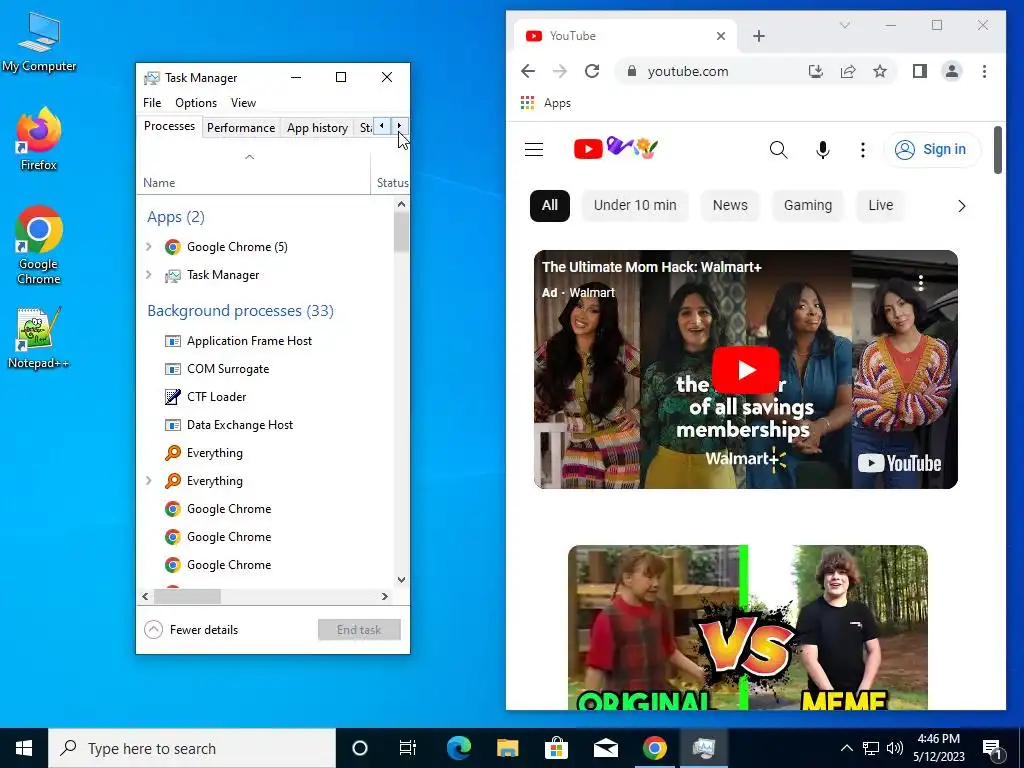The image size is (1024, 768).
Task: Open Chrome profile avatar icon
Action: 952,71
